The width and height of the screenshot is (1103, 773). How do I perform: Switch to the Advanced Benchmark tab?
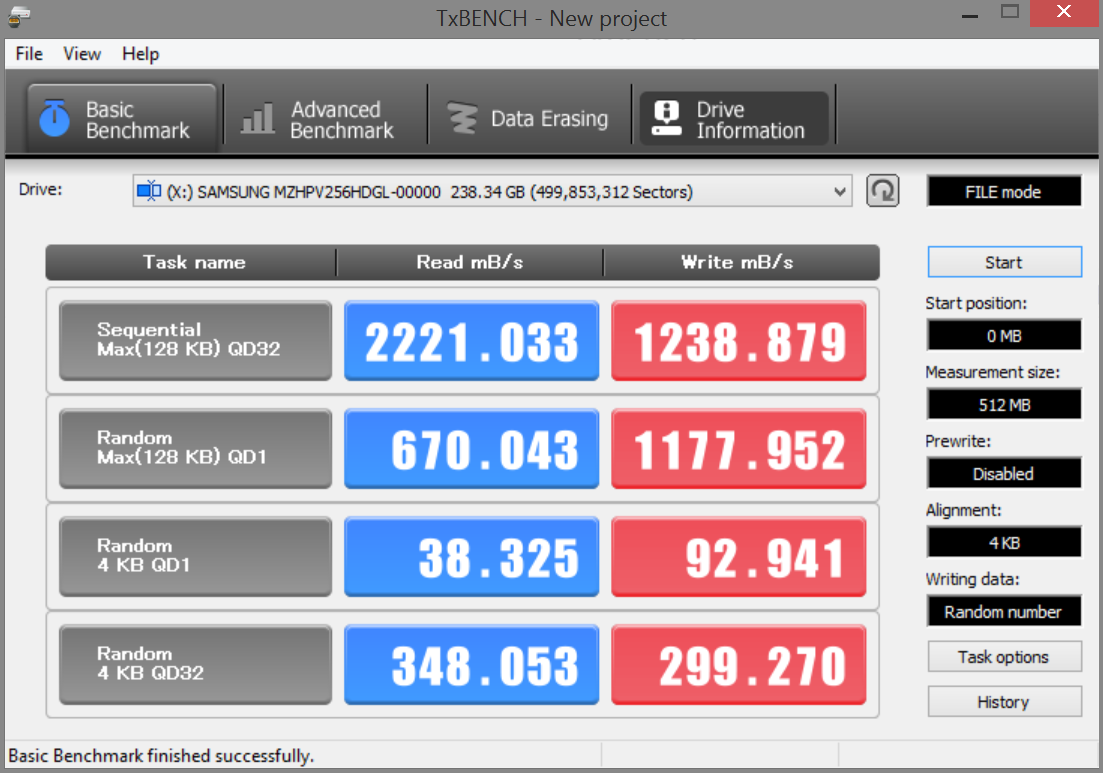click(x=325, y=118)
